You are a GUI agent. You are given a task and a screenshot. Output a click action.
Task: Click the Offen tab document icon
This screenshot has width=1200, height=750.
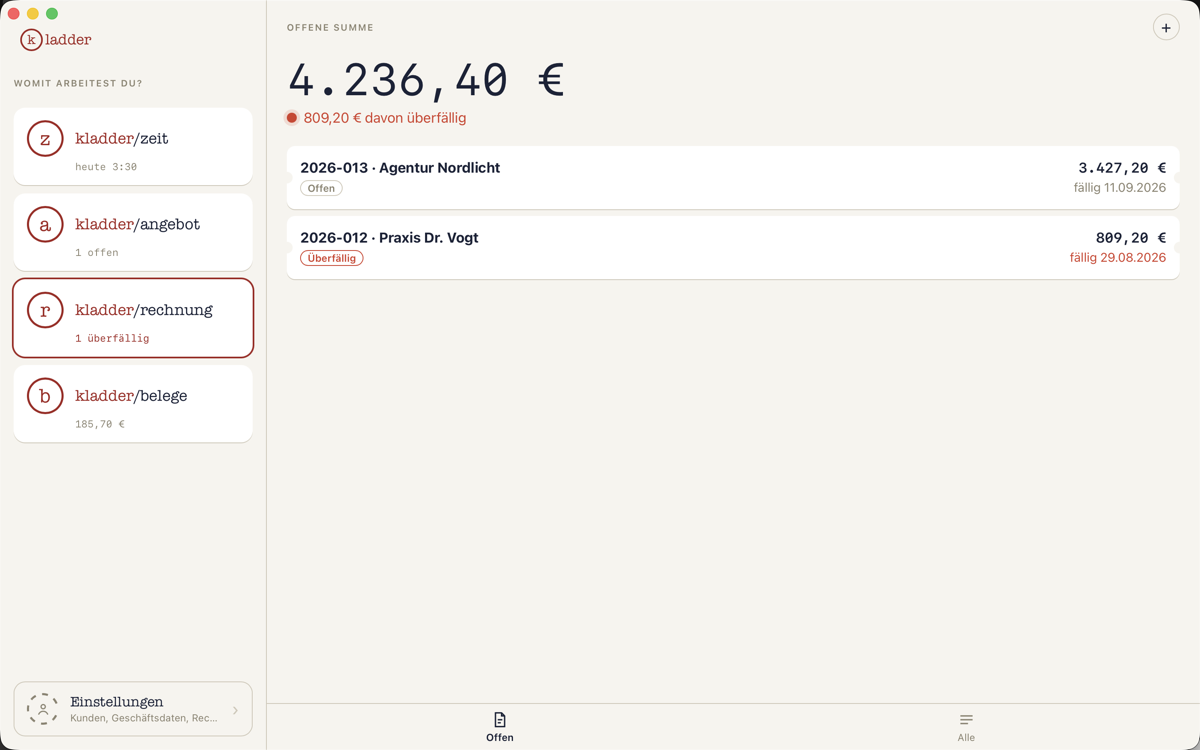(500, 720)
